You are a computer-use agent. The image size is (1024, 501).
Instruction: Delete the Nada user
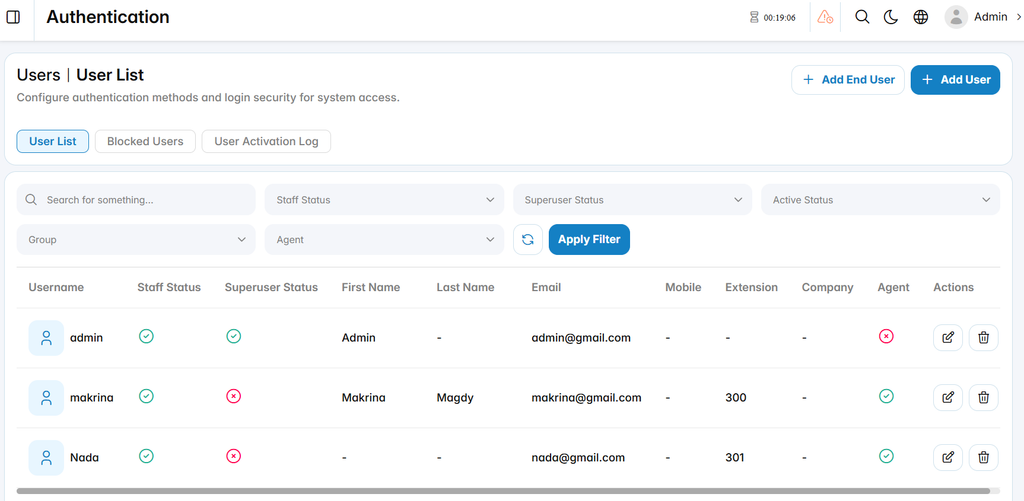click(x=984, y=457)
